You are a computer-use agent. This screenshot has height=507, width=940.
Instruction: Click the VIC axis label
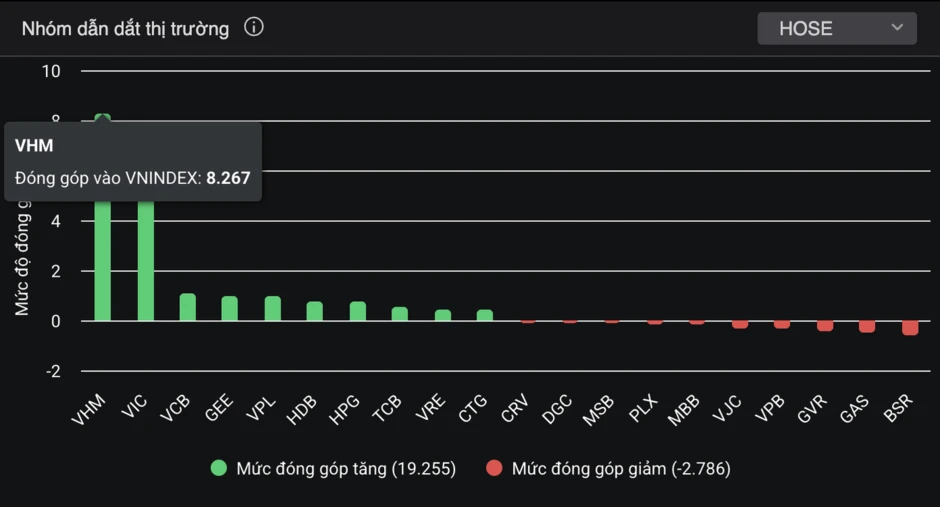[134, 406]
